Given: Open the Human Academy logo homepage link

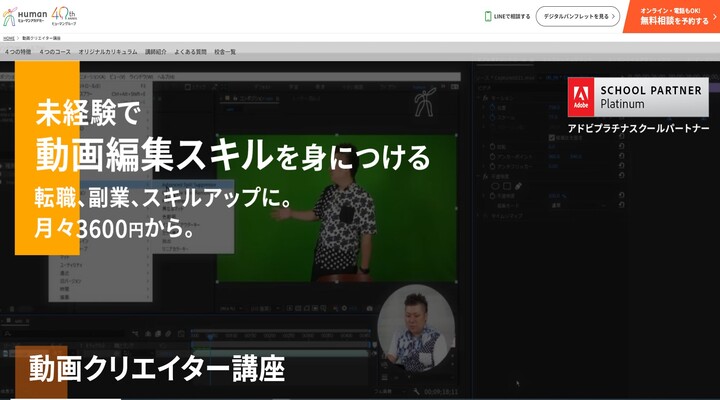Looking at the screenshot, I should click(x=25, y=17).
